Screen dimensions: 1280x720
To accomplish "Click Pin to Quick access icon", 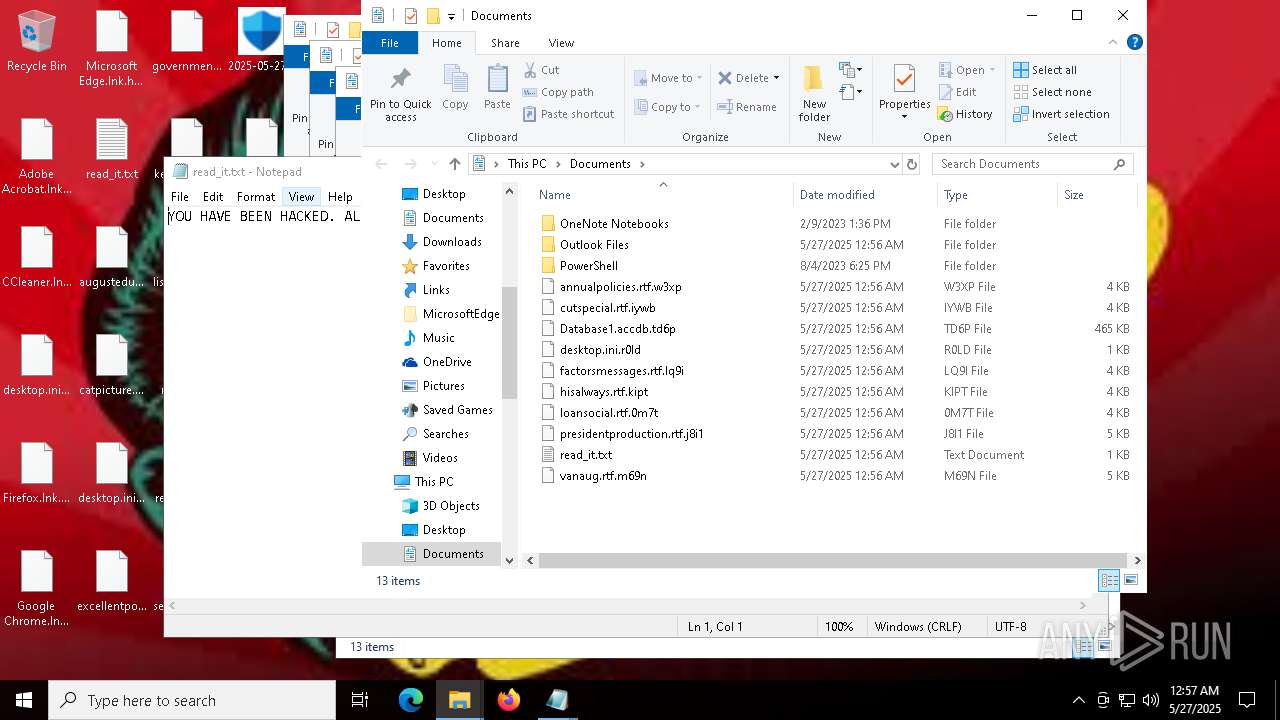I will pos(401,80).
